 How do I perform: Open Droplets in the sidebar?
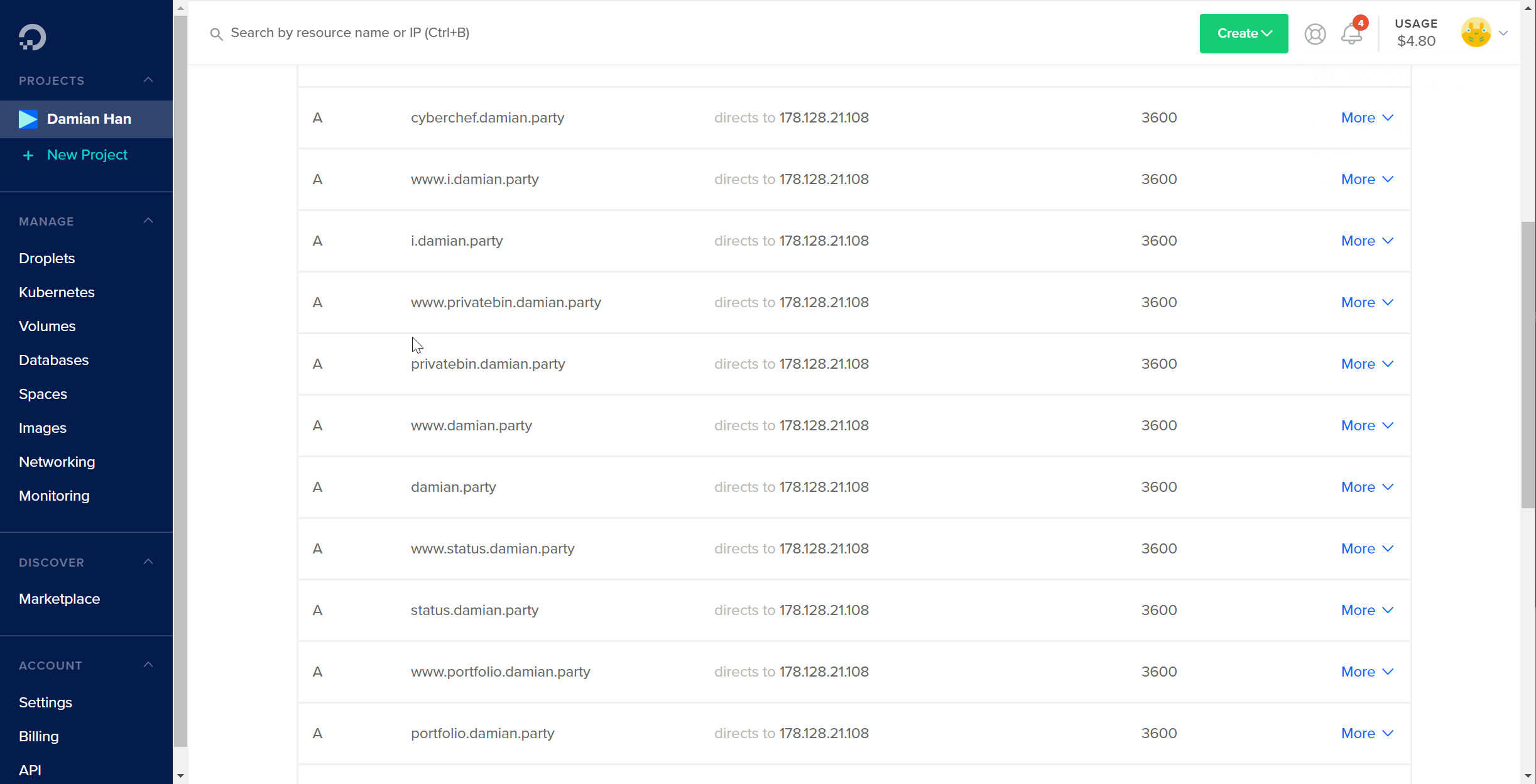[x=47, y=258]
